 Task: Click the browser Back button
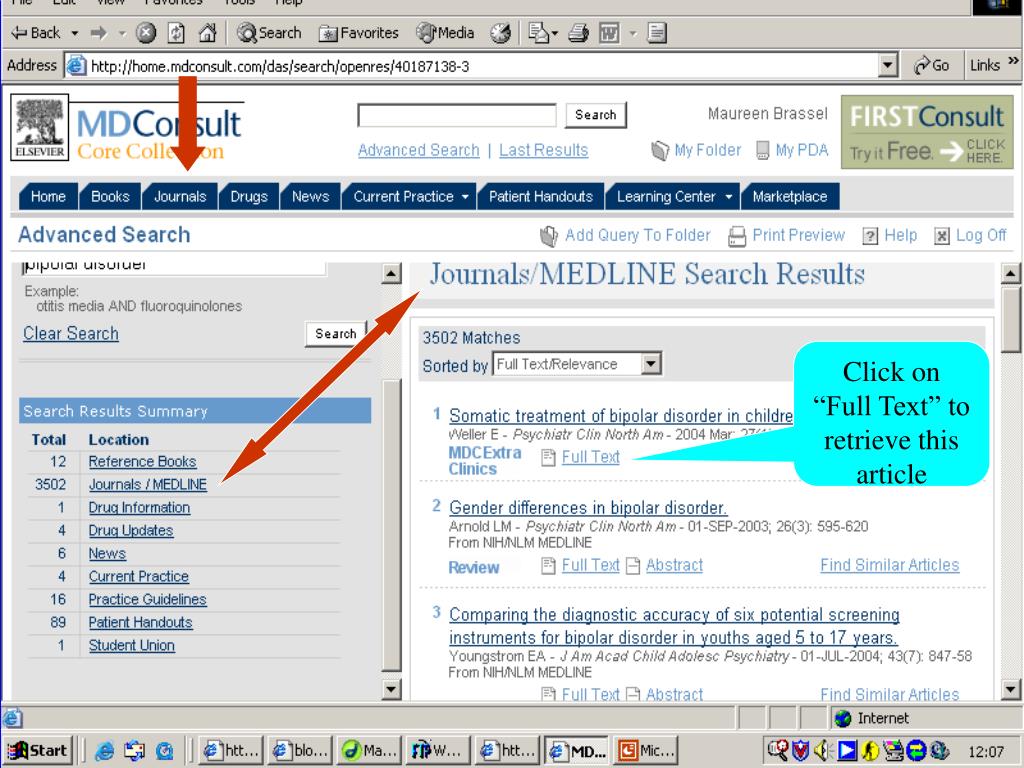click(x=36, y=33)
